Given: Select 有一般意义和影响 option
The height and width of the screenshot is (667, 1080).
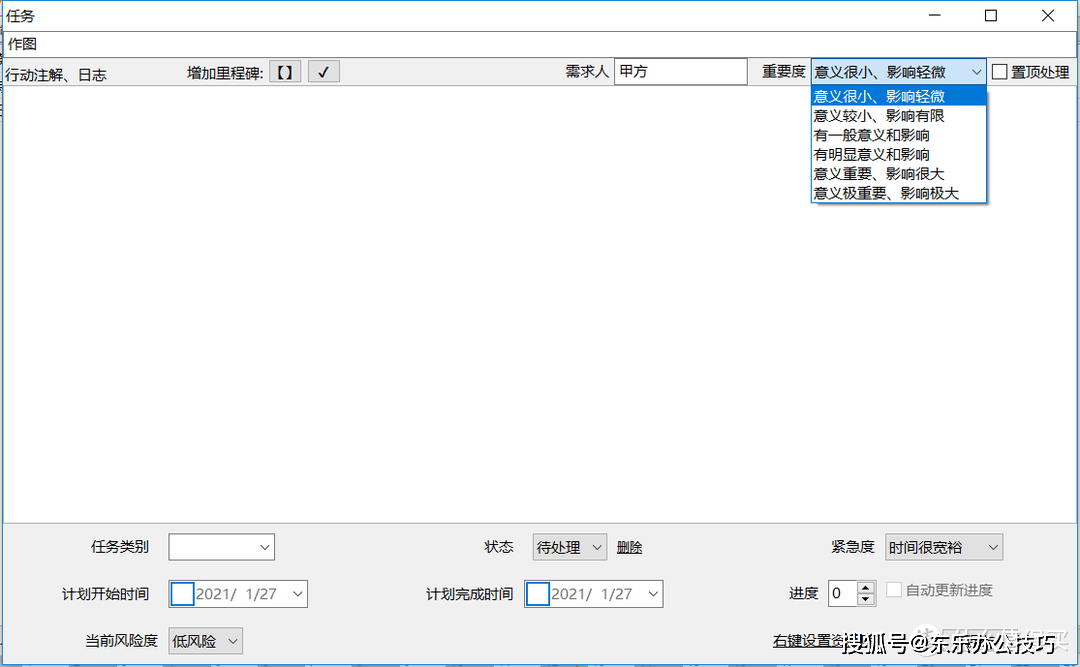Looking at the screenshot, I should [898, 135].
